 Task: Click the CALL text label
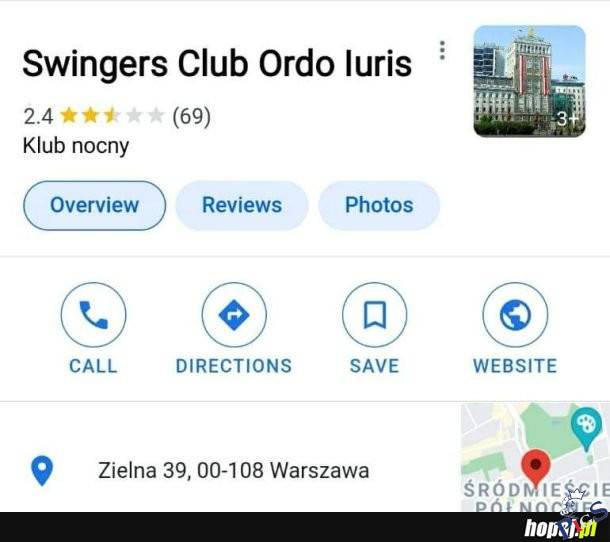[93, 366]
